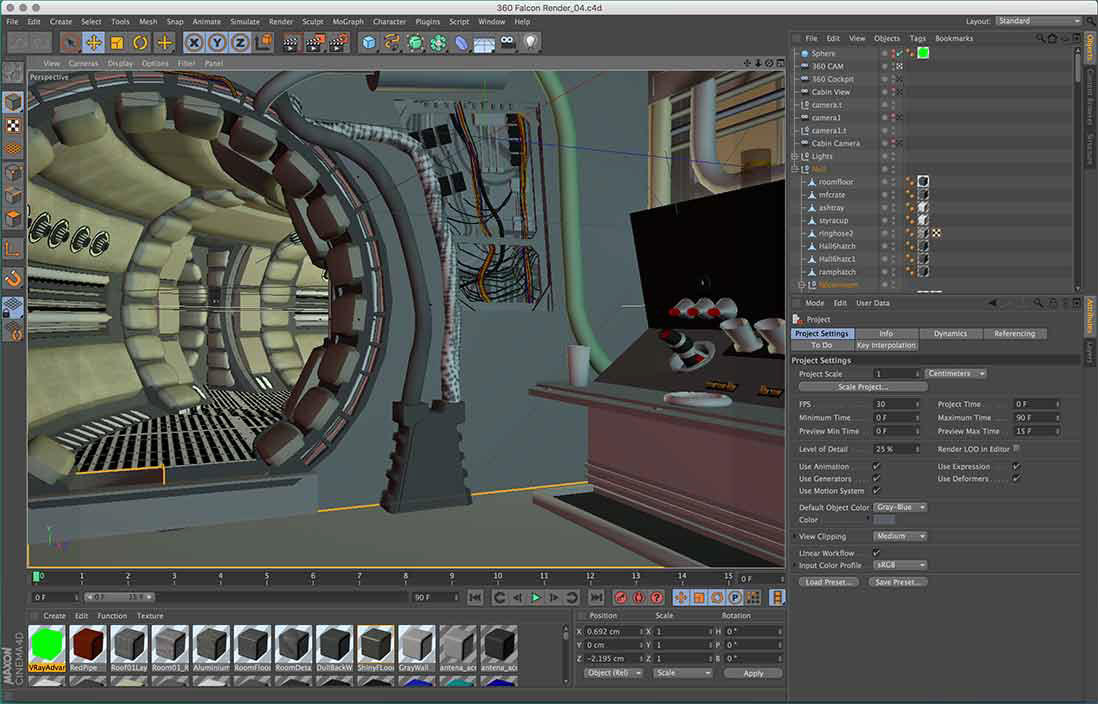Open Input Color Profile sRGB dropdown
The width and height of the screenshot is (1098, 704).
tap(900, 565)
